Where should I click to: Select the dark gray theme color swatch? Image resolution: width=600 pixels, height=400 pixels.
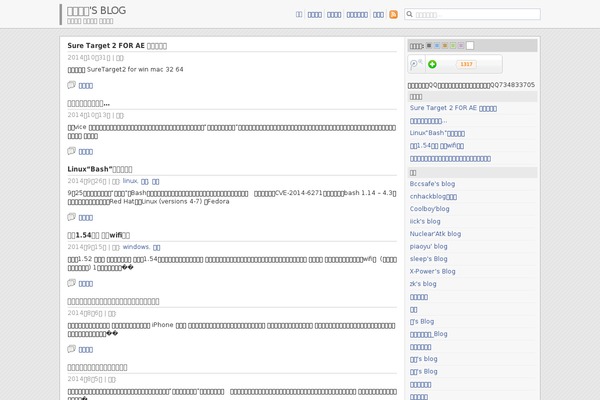[429, 46]
